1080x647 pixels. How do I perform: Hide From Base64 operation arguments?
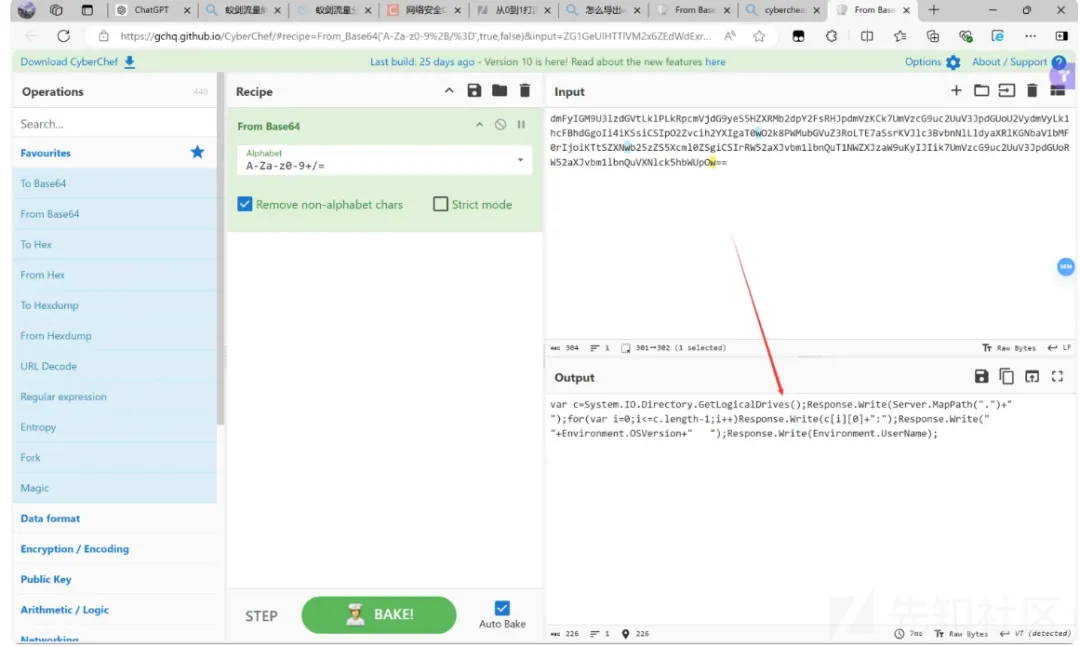pos(479,125)
